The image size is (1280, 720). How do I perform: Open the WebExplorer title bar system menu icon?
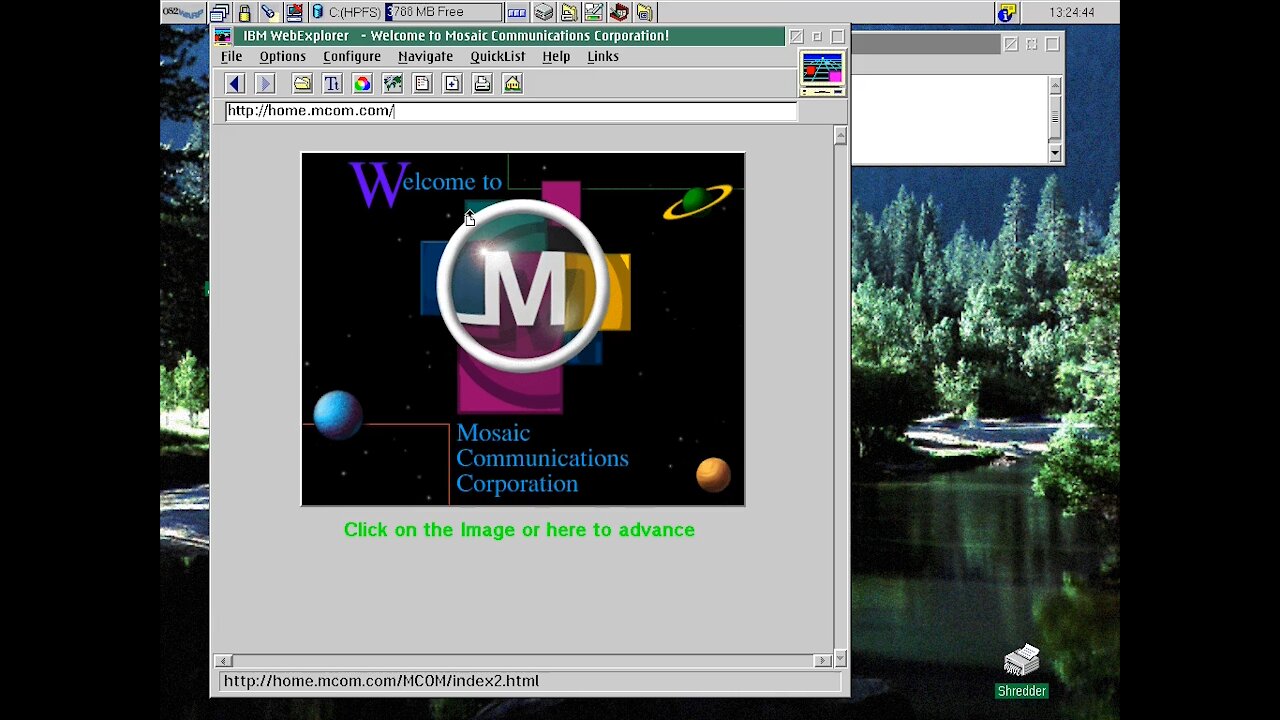click(223, 36)
